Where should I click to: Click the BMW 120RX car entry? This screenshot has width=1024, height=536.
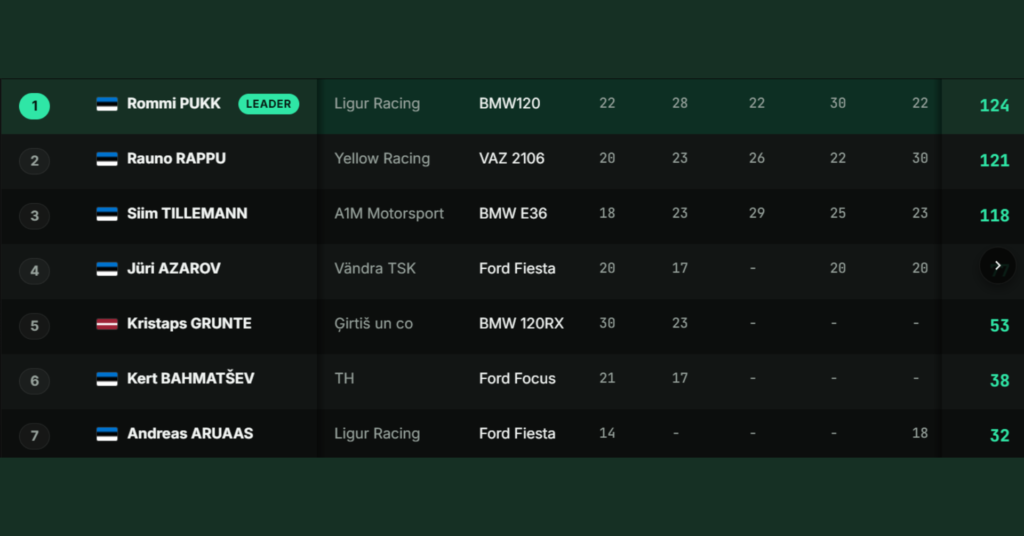[x=521, y=324]
